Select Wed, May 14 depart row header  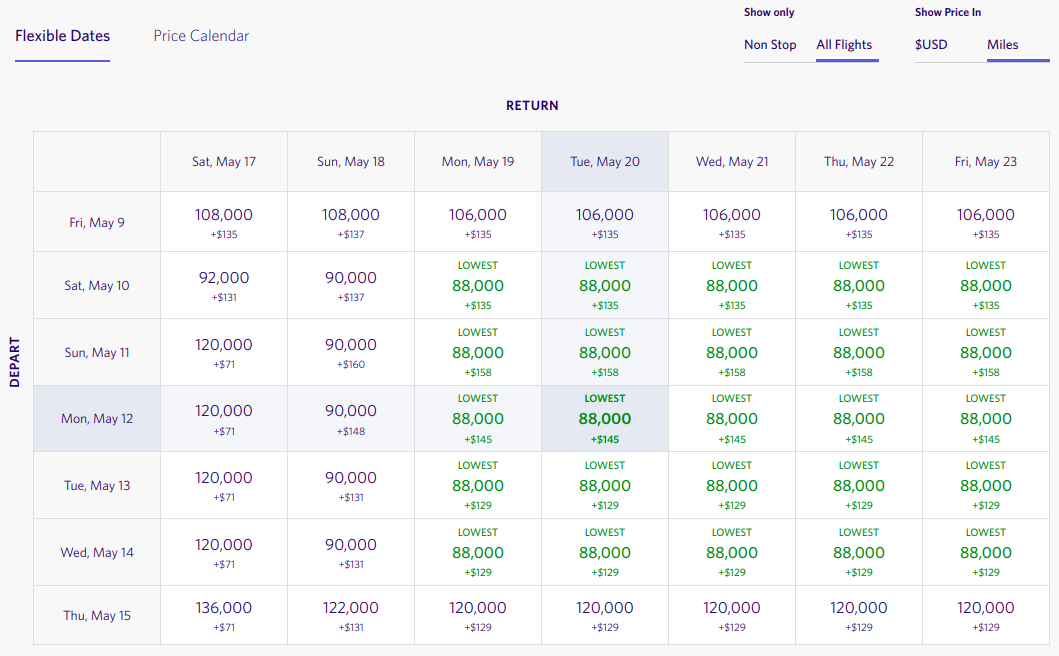[97, 552]
